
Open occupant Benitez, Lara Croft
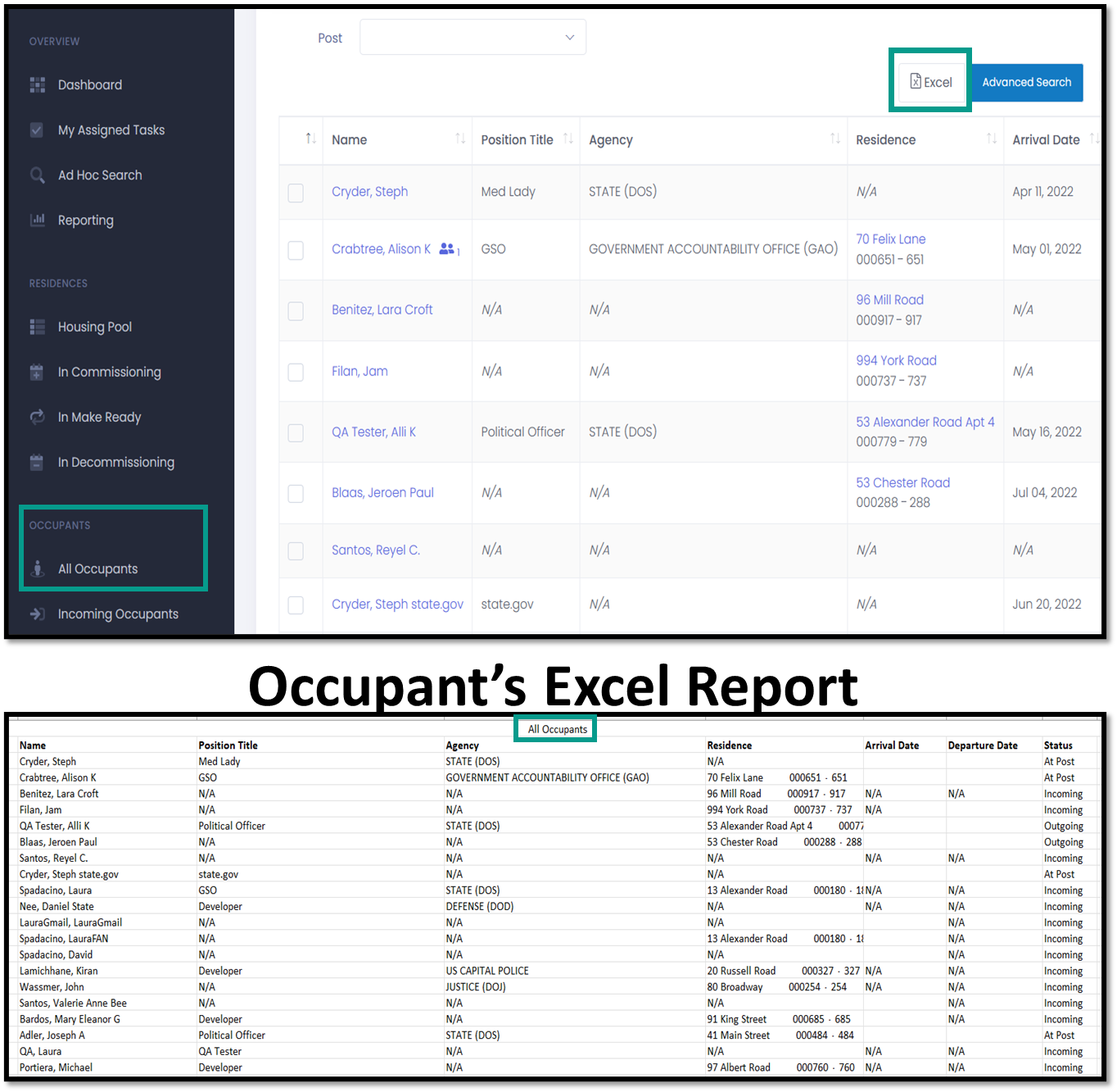[382, 309]
